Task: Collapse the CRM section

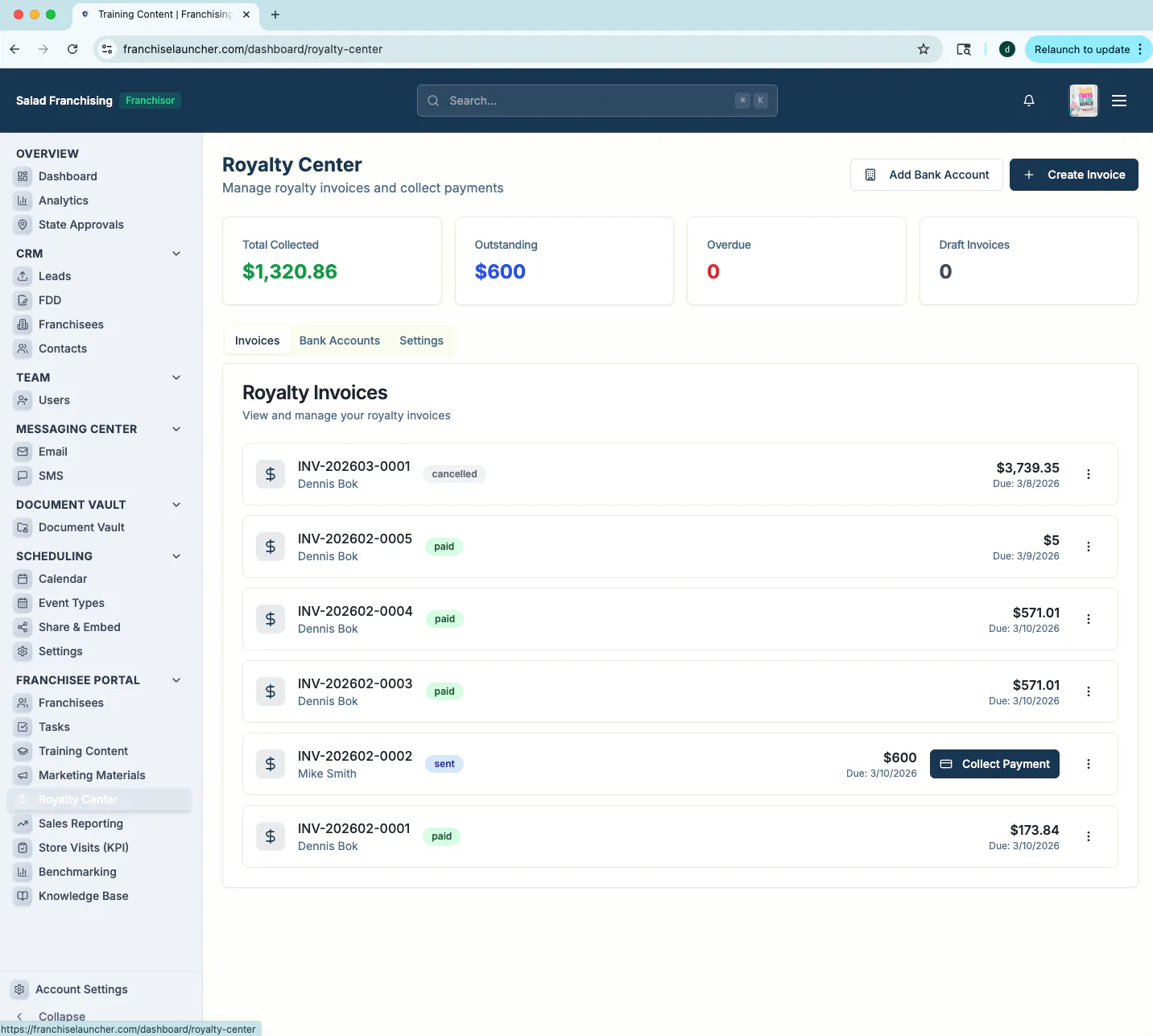Action: coord(176,254)
